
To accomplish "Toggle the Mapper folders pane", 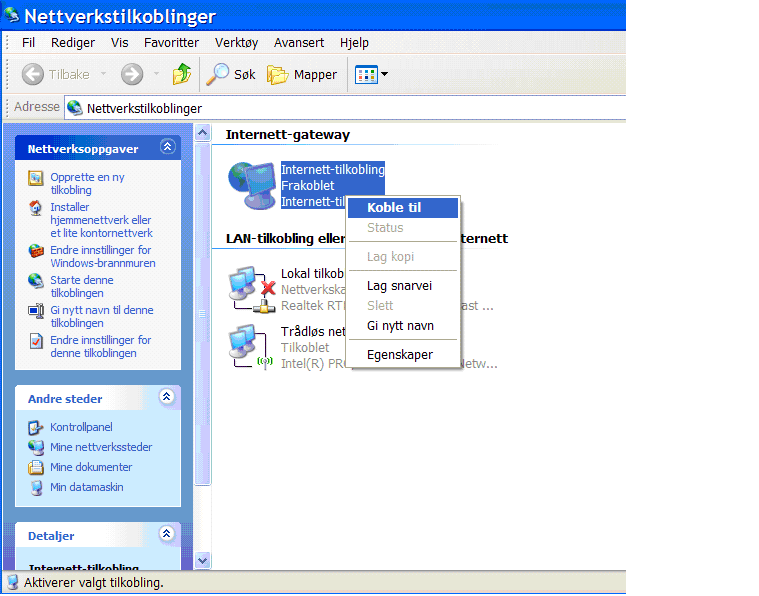I will pos(302,75).
